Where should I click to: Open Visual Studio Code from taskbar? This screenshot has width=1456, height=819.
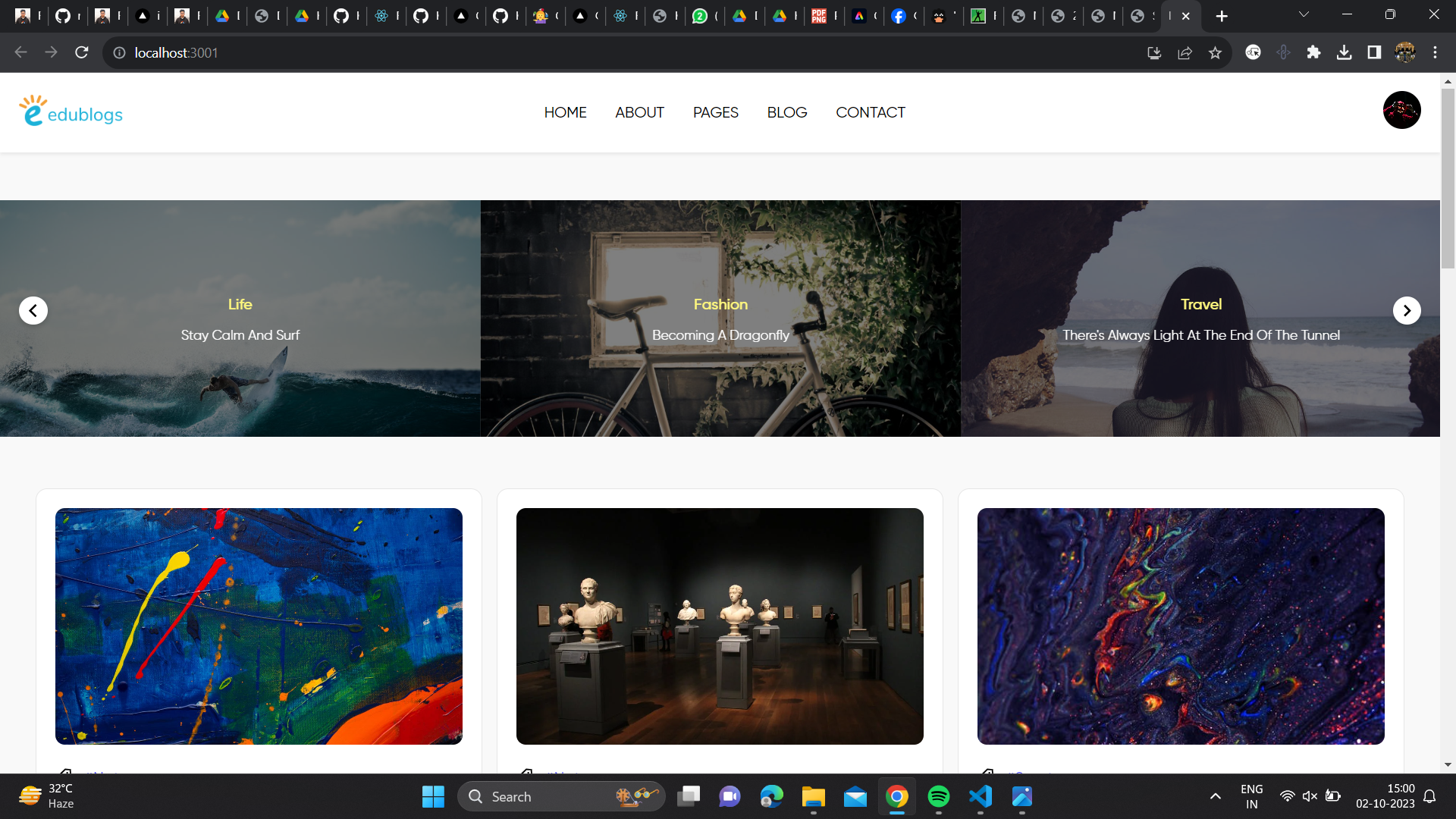coord(980,796)
